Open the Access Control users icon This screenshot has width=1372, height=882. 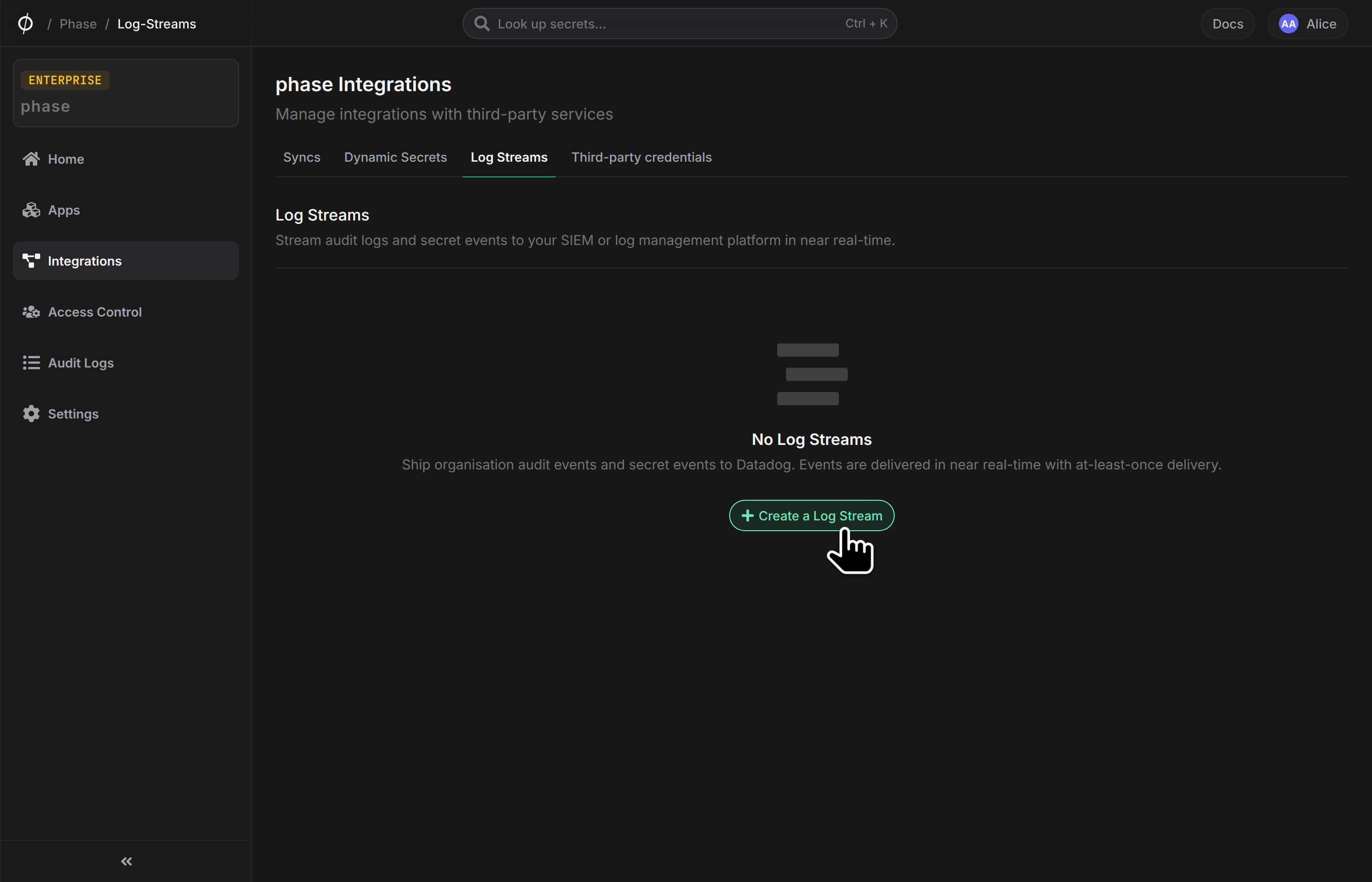click(31, 312)
